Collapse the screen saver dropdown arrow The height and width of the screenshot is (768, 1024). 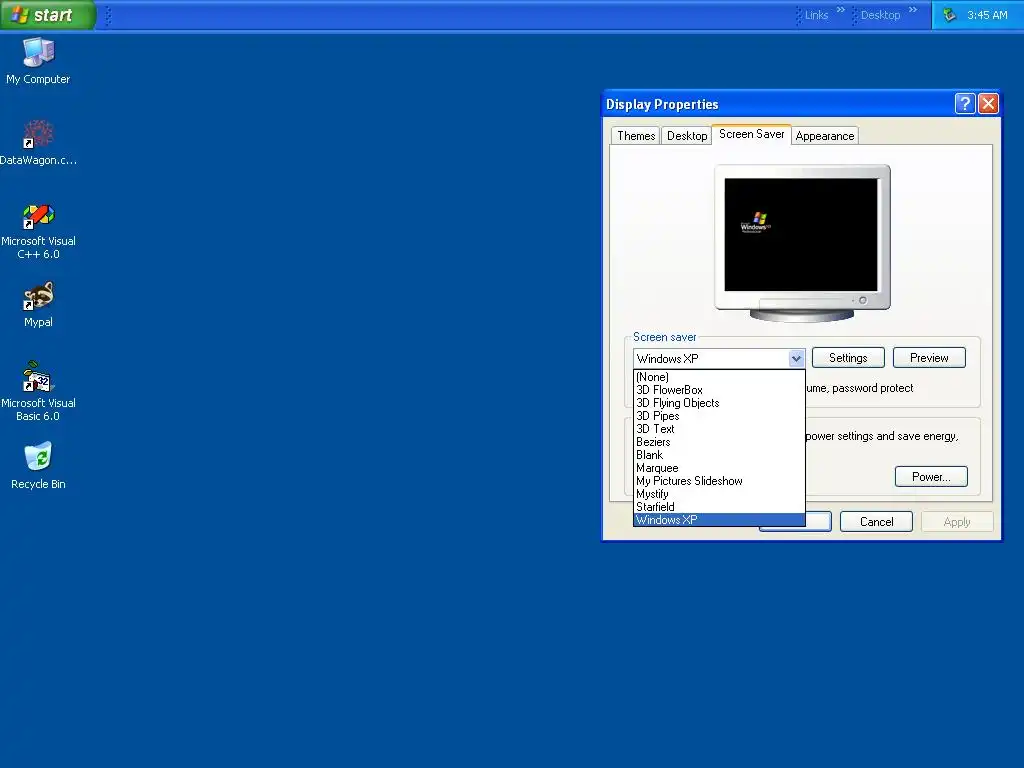point(795,358)
